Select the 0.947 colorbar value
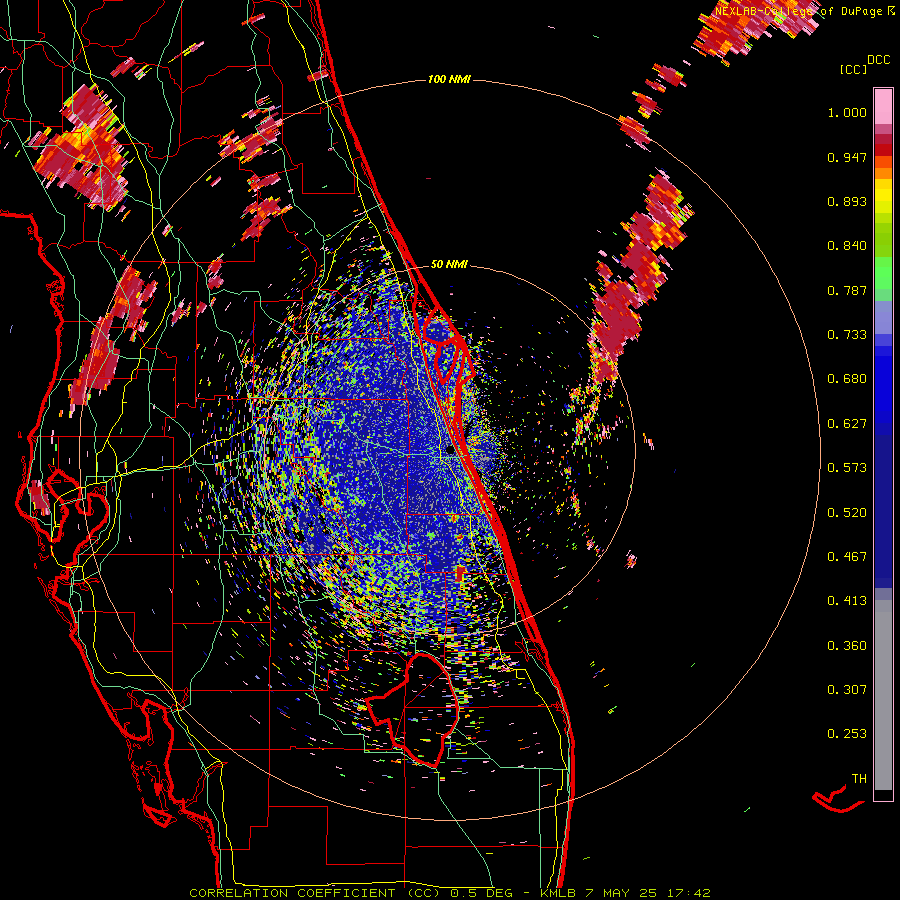Viewport: 900px width, 900px height. tap(847, 157)
